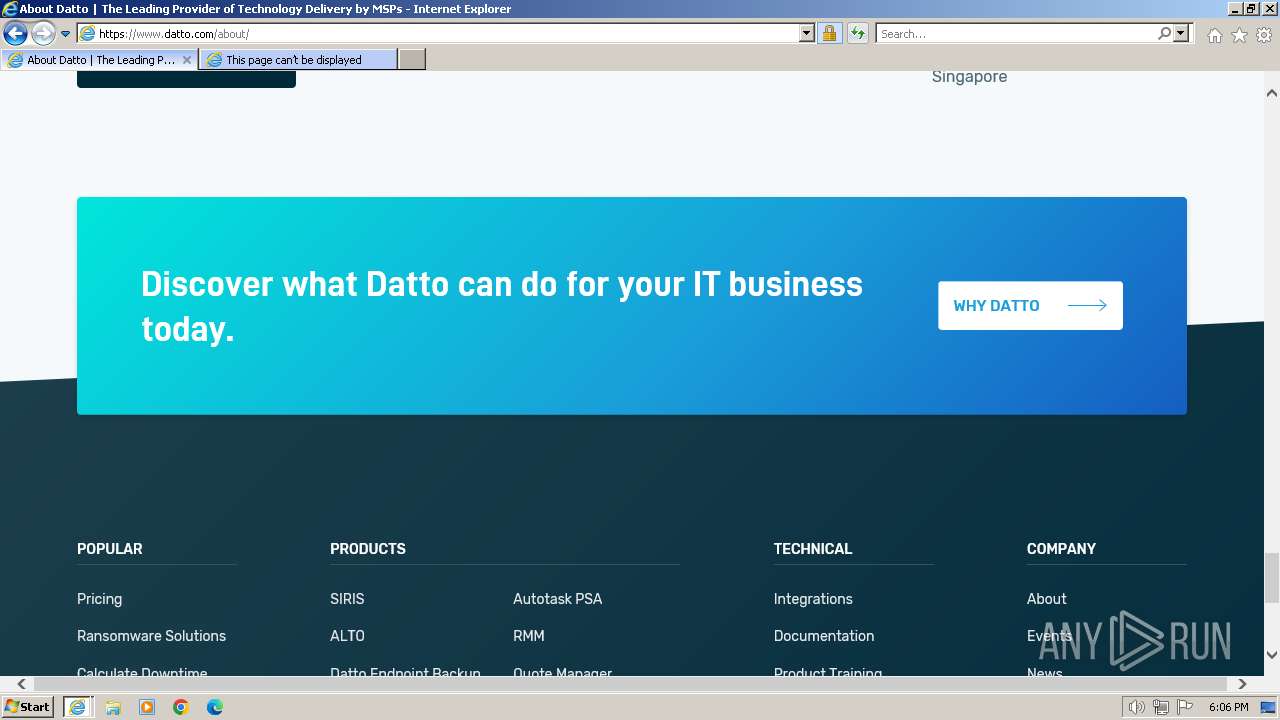1280x720 pixels.
Task: Switch to This page can't be displayed tab
Action: 297,60
